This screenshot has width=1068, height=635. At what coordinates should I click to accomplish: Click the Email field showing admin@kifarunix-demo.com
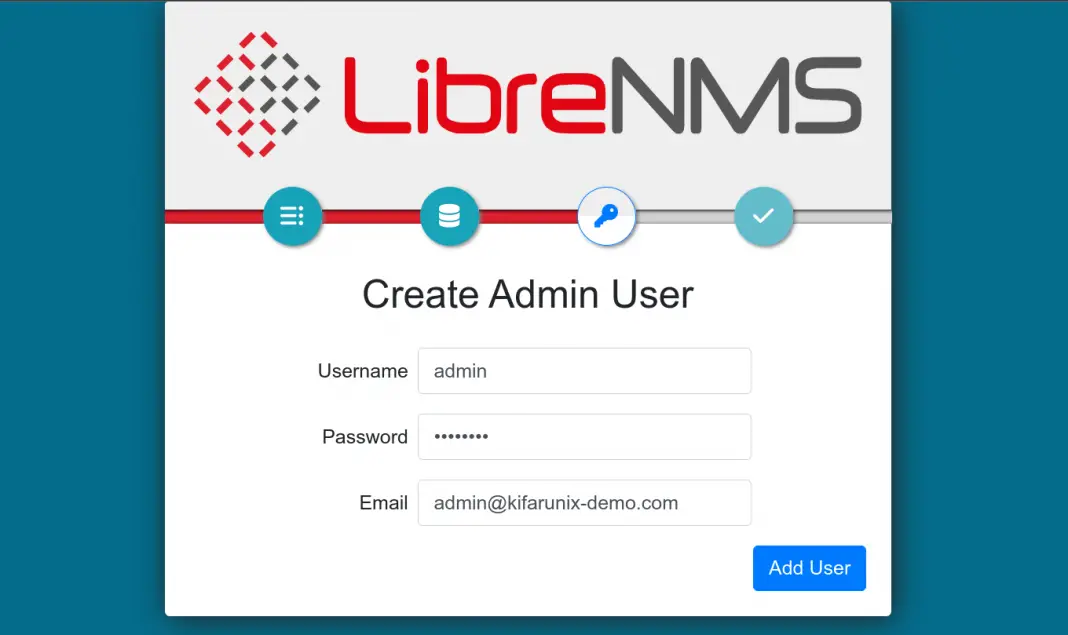click(x=584, y=503)
